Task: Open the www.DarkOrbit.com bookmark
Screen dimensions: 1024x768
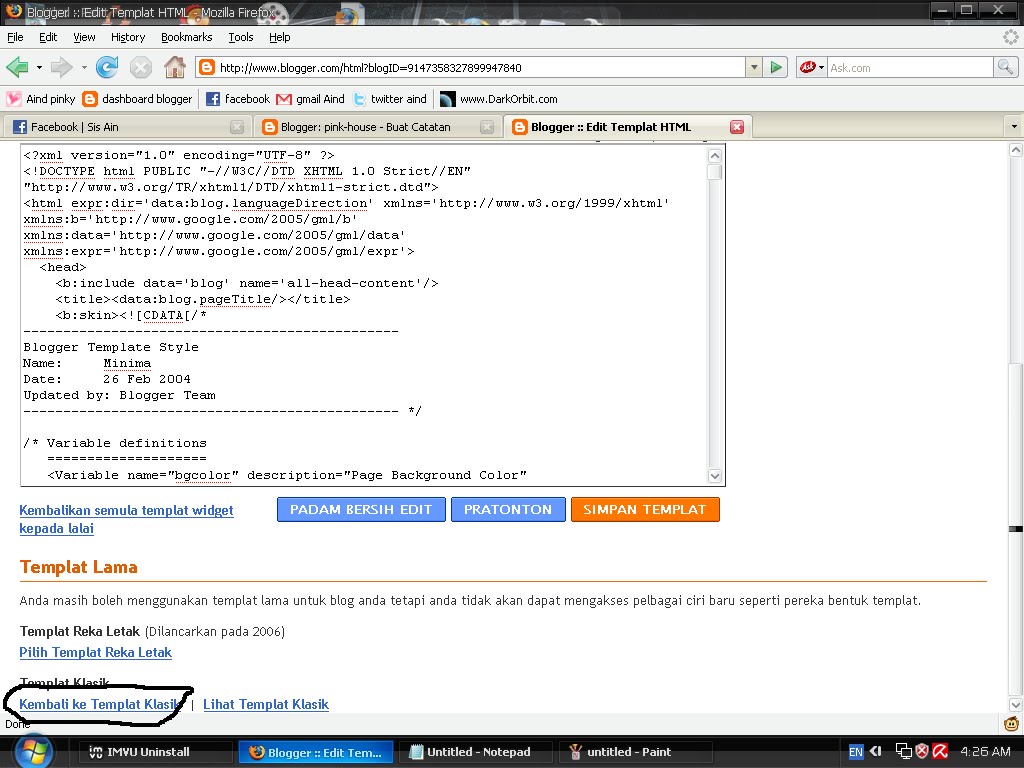Action: [500, 99]
